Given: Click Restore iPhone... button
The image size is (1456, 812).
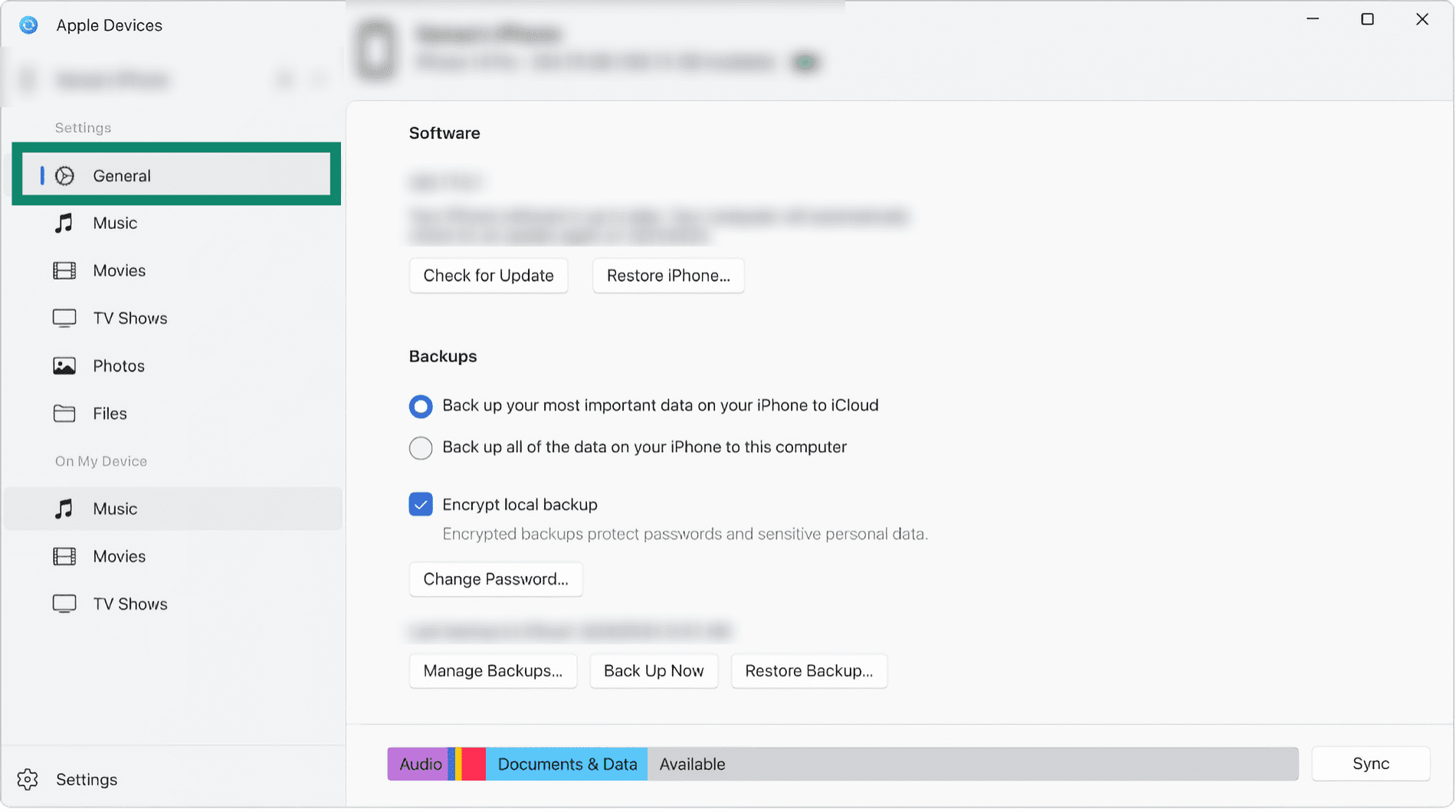Looking at the screenshot, I should [x=669, y=277].
